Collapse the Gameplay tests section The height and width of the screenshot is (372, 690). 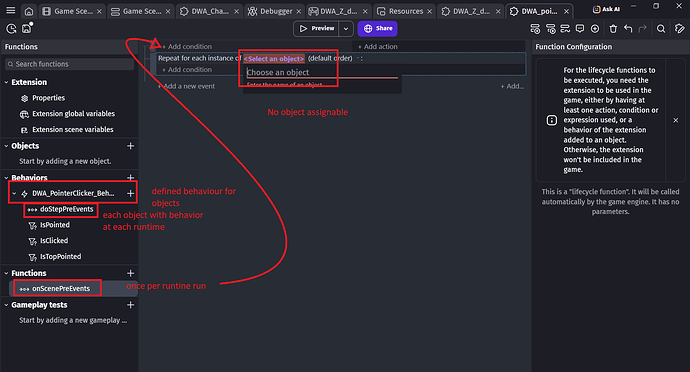click(x=6, y=305)
